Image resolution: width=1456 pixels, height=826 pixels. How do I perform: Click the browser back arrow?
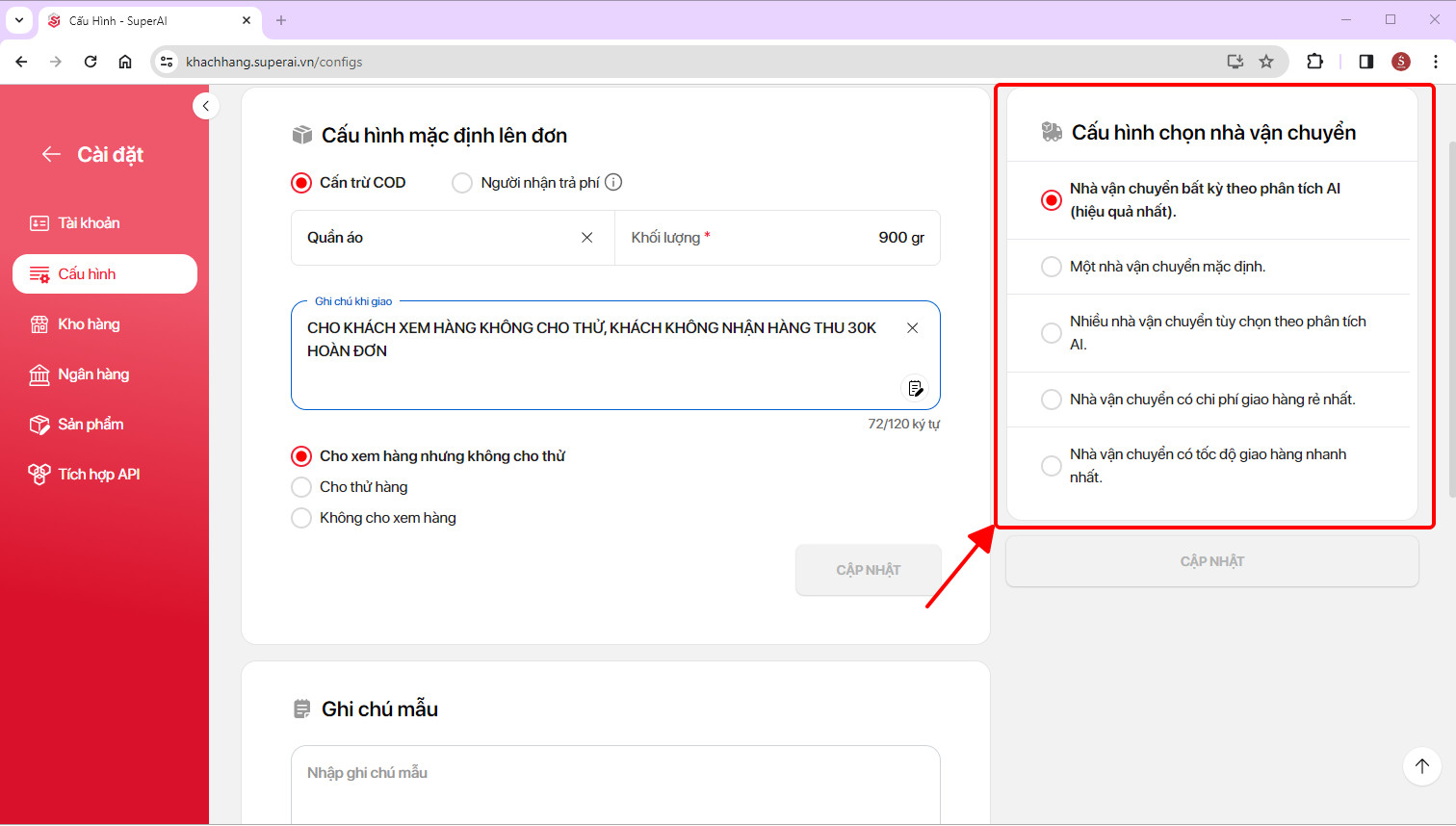coord(21,62)
